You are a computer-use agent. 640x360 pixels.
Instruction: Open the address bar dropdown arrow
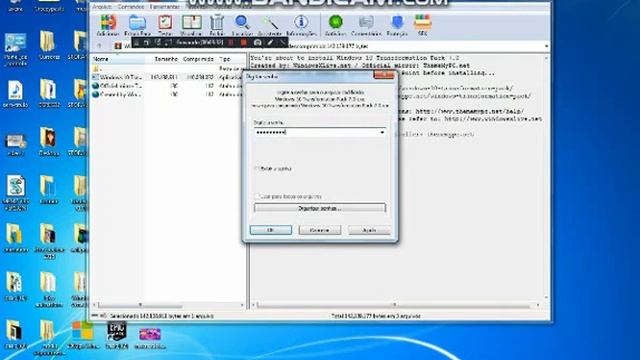point(546,46)
